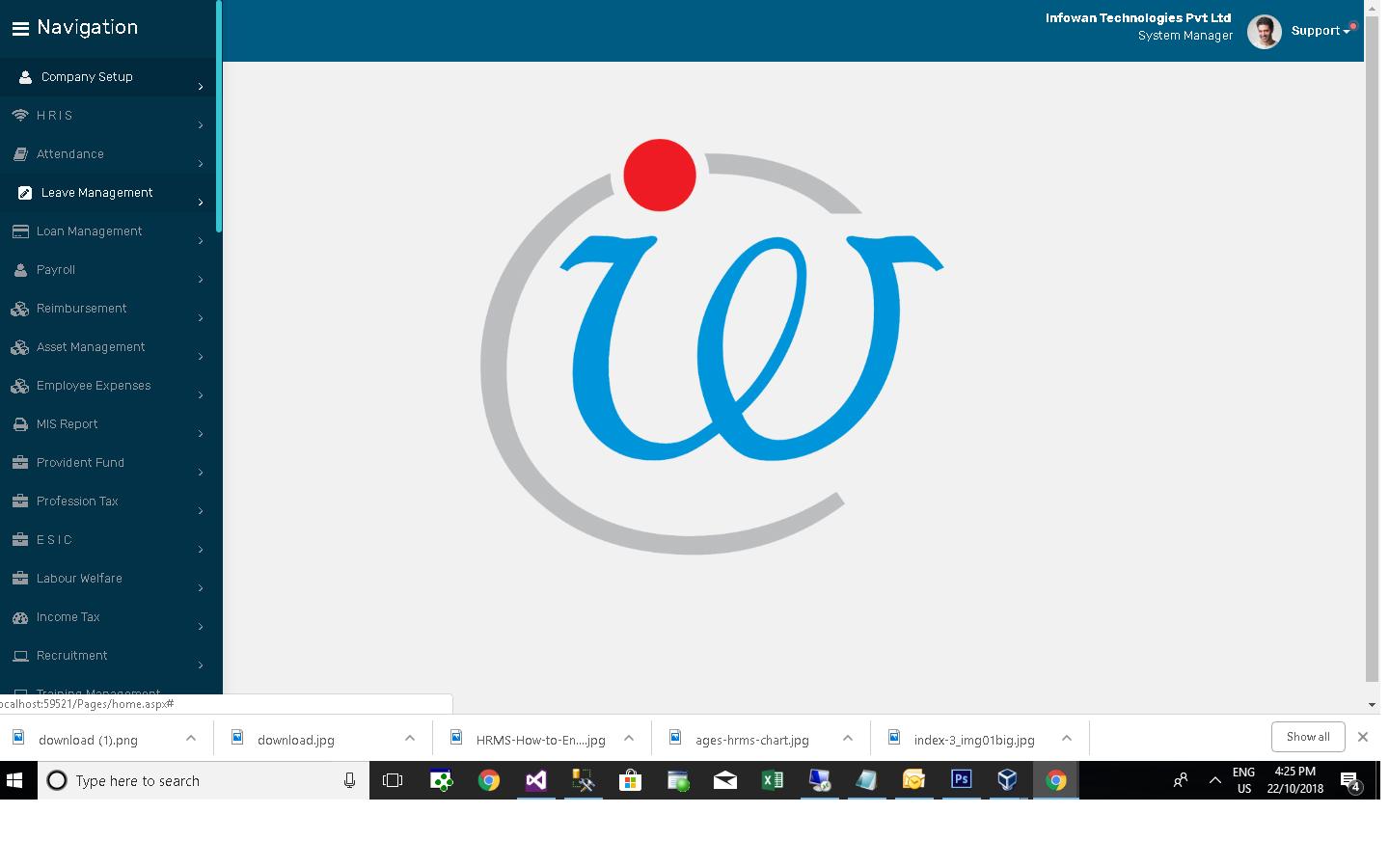The width and height of the screenshot is (1389, 868).
Task: Click the Leave Management edit icon
Action: point(25,193)
